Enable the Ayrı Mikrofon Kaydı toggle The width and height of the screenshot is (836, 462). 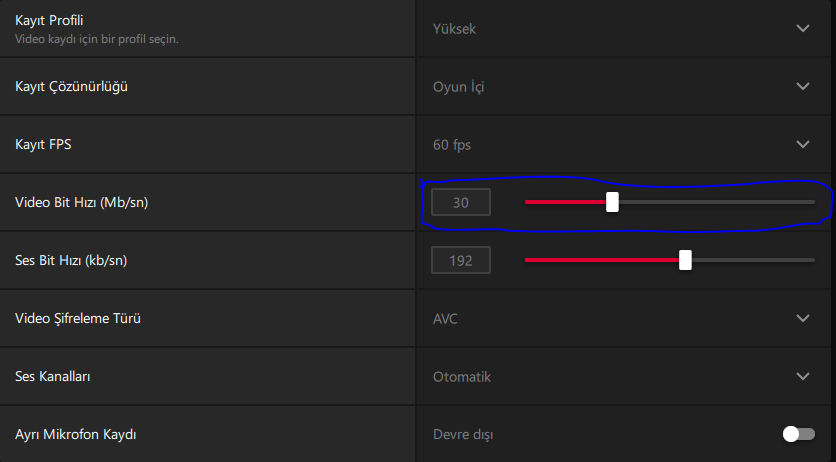[799, 434]
